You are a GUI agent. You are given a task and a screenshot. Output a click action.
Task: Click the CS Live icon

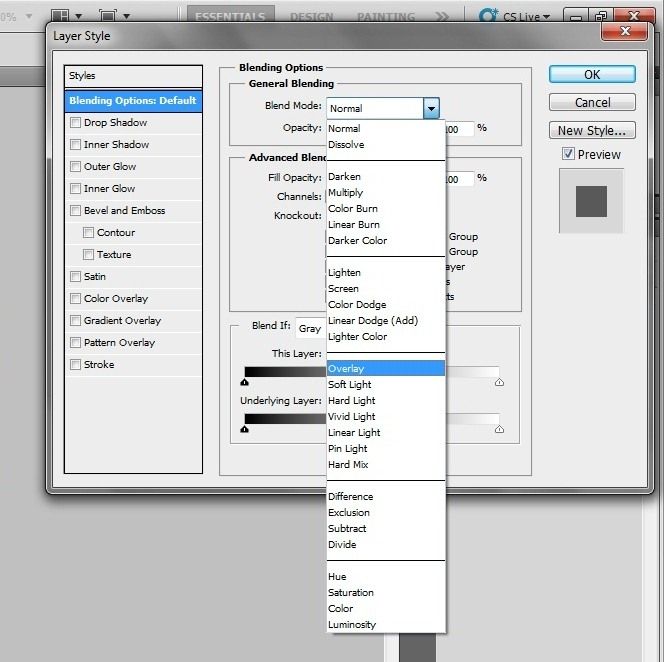[489, 17]
